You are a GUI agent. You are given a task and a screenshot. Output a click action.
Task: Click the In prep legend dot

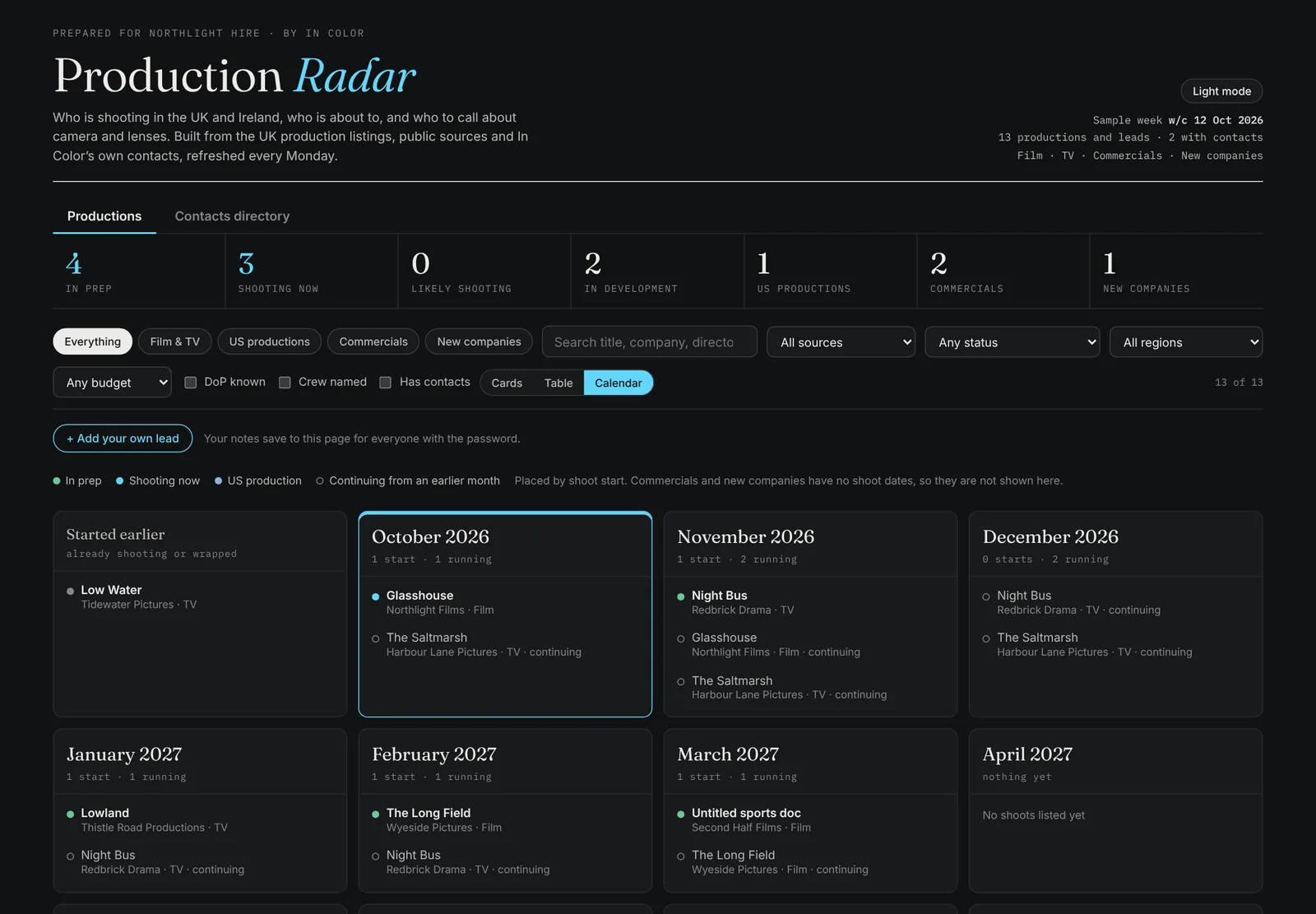coord(57,481)
